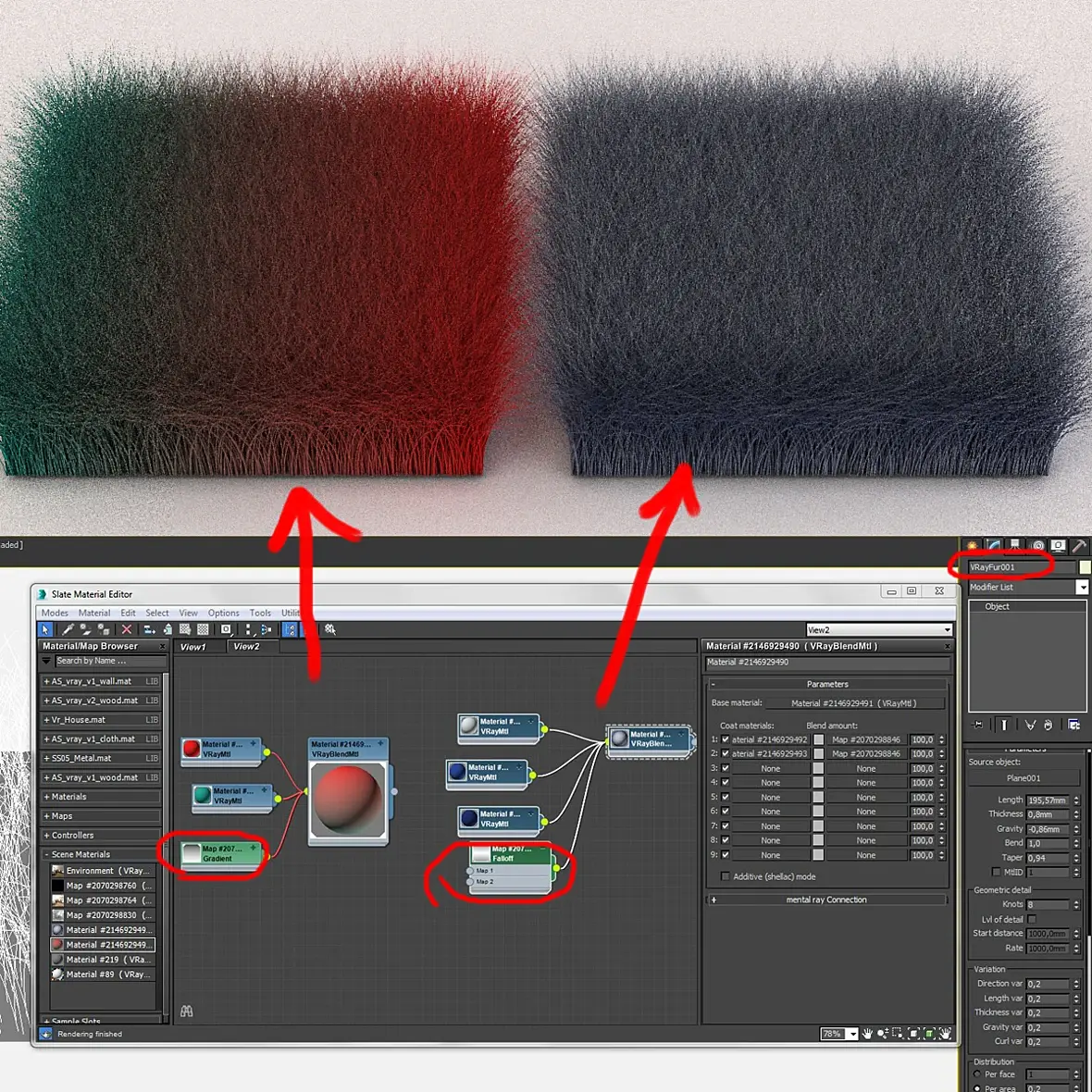Select the Pan tool in Slate navigator
This screenshot has width=1092, height=1092.
(x=867, y=1034)
